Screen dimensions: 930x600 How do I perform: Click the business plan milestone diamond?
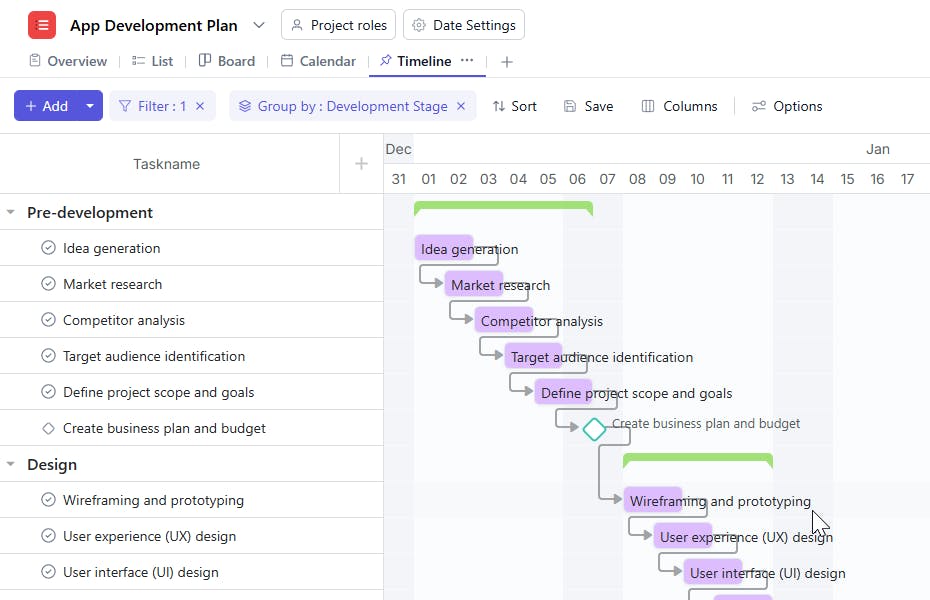(x=594, y=429)
